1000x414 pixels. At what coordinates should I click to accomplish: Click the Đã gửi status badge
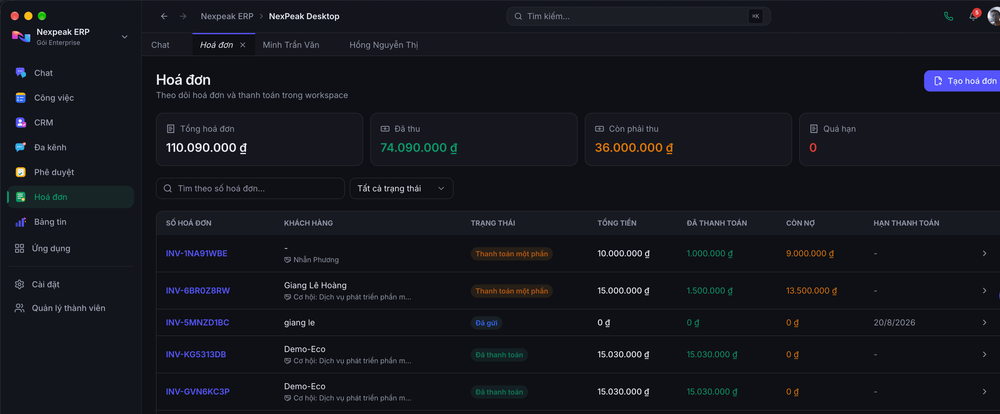pos(487,323)
